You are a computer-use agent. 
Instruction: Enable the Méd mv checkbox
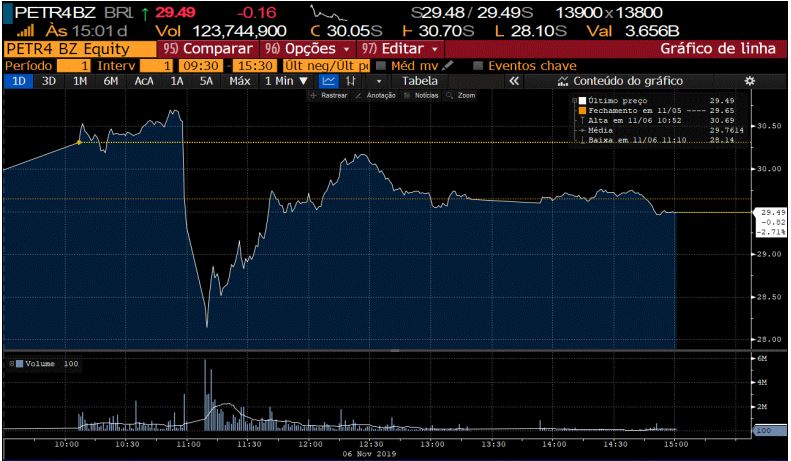pos(381,65)
